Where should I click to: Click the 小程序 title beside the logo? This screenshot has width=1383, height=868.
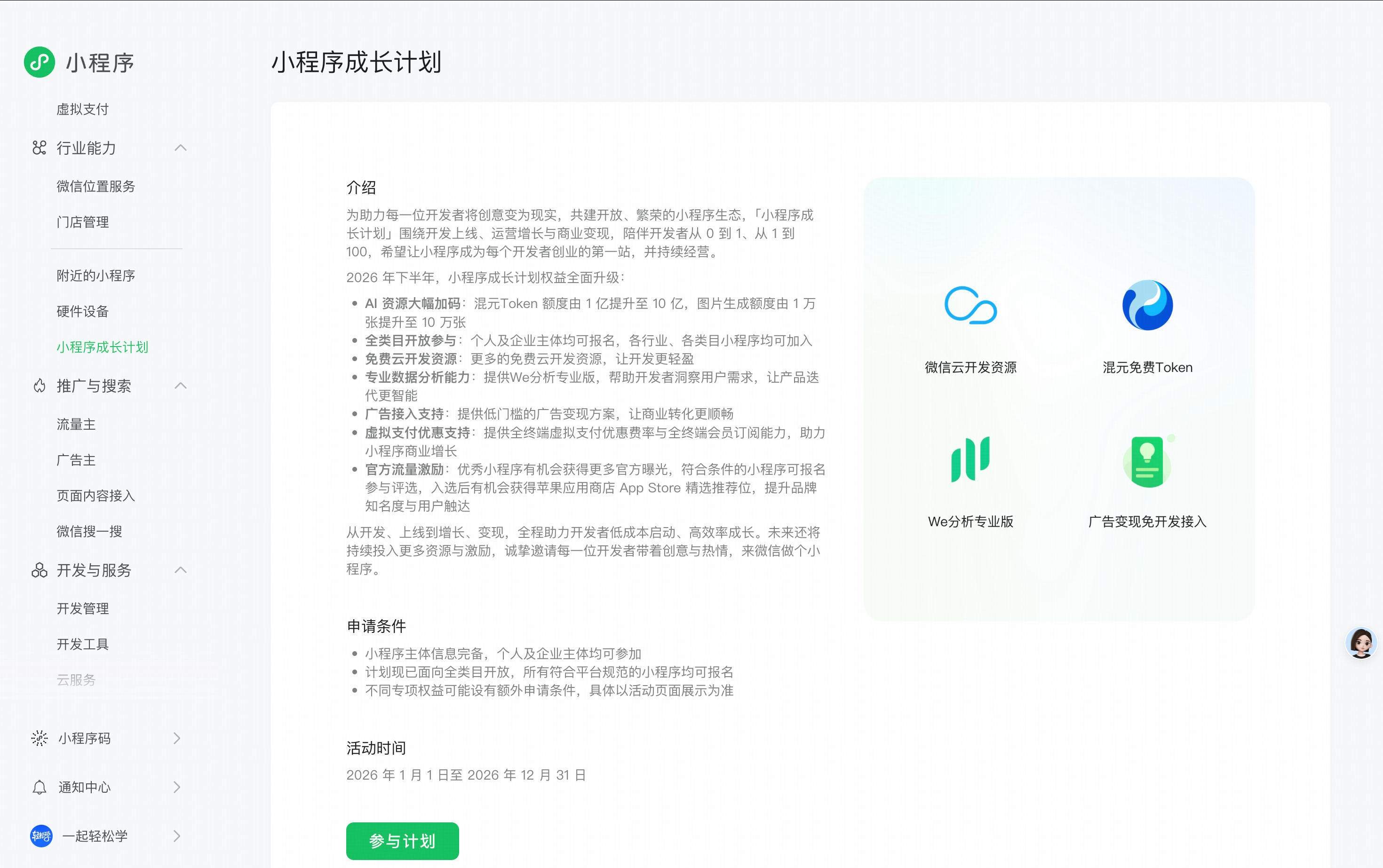click(x=100, y=63)
